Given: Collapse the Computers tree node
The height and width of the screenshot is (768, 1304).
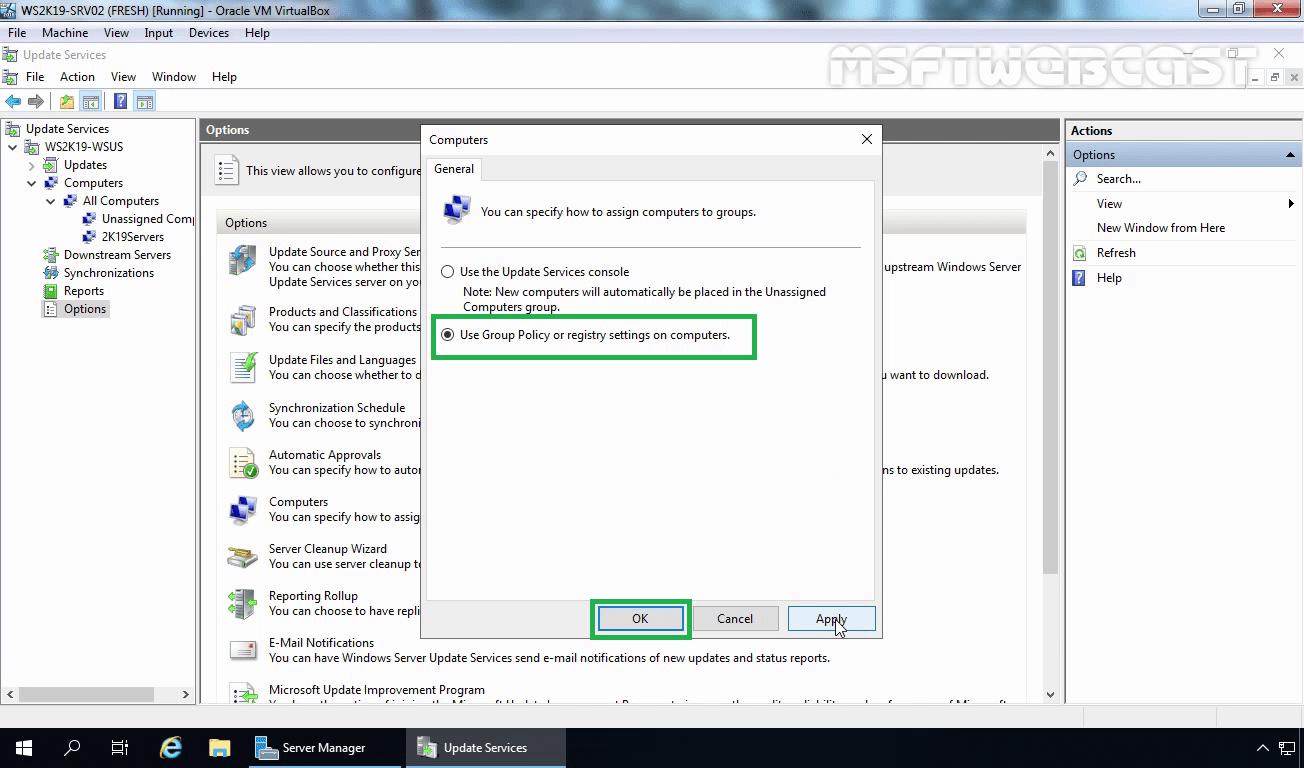Looking at the screenshot, I should [x=31, y=183].
